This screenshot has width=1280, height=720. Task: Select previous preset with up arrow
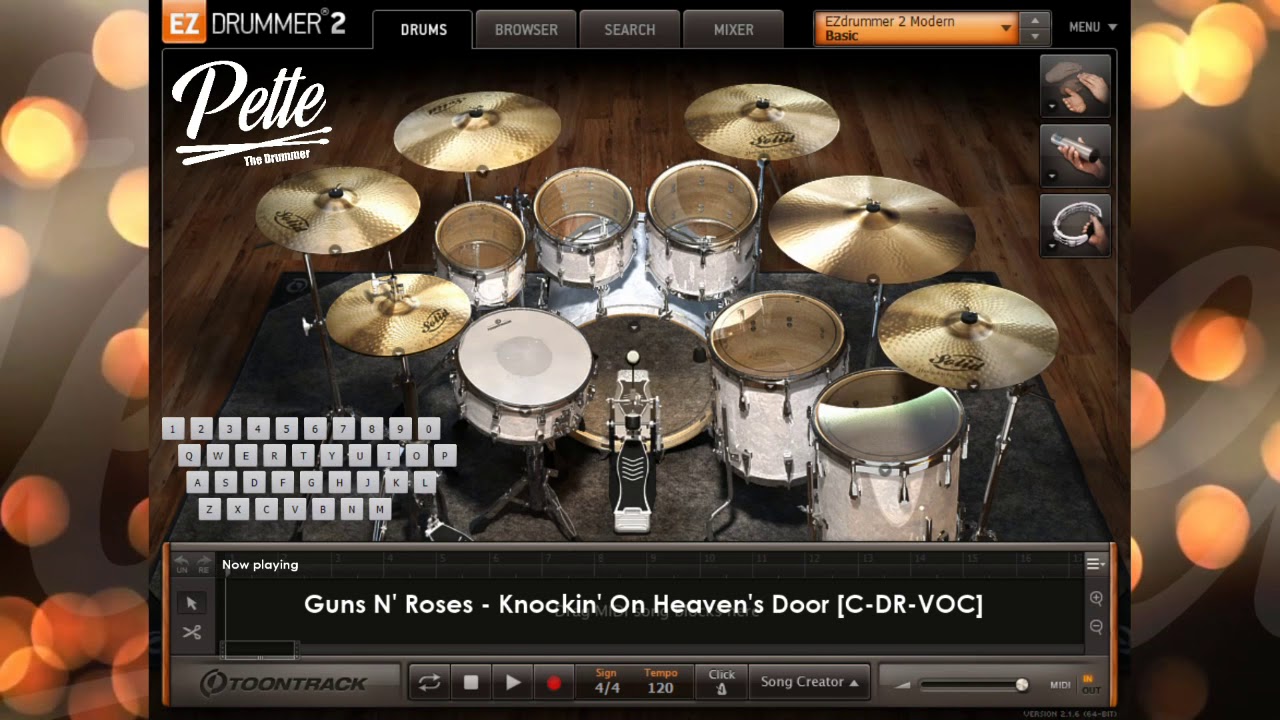tap(1035, 20)
